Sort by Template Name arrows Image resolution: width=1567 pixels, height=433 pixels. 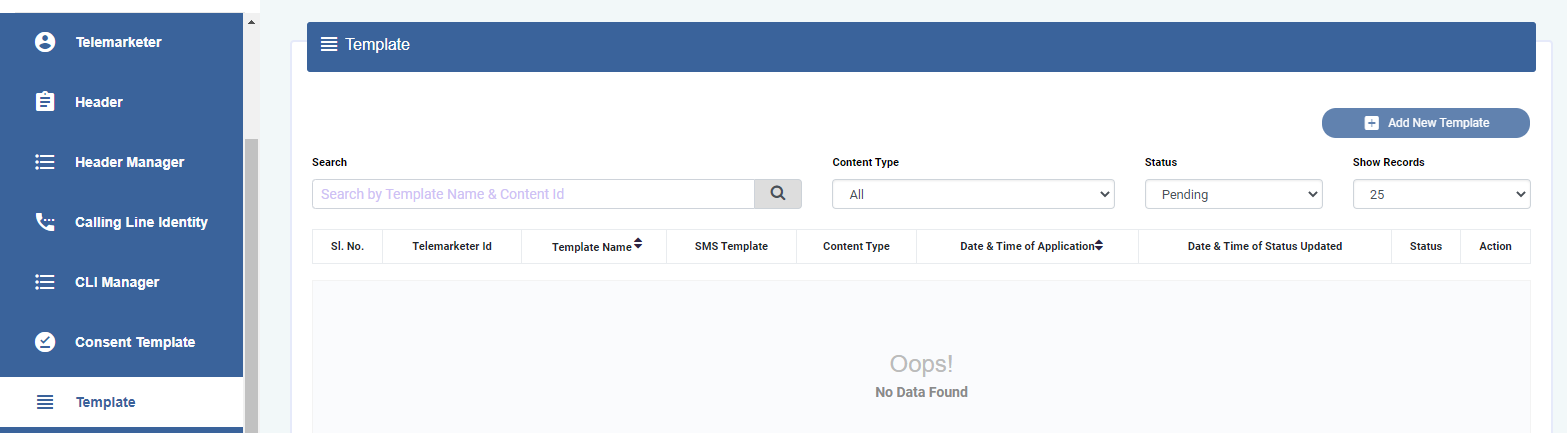click(638, 244)
